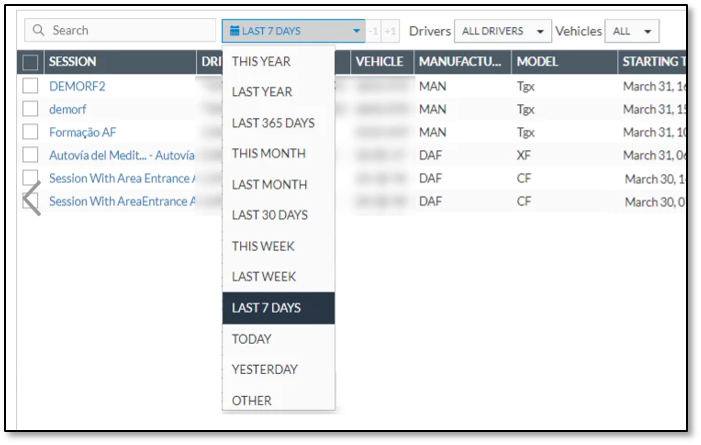701x445 pixels.
Task: Open the Autovía del Medit... session link
Action: [122, 155]
